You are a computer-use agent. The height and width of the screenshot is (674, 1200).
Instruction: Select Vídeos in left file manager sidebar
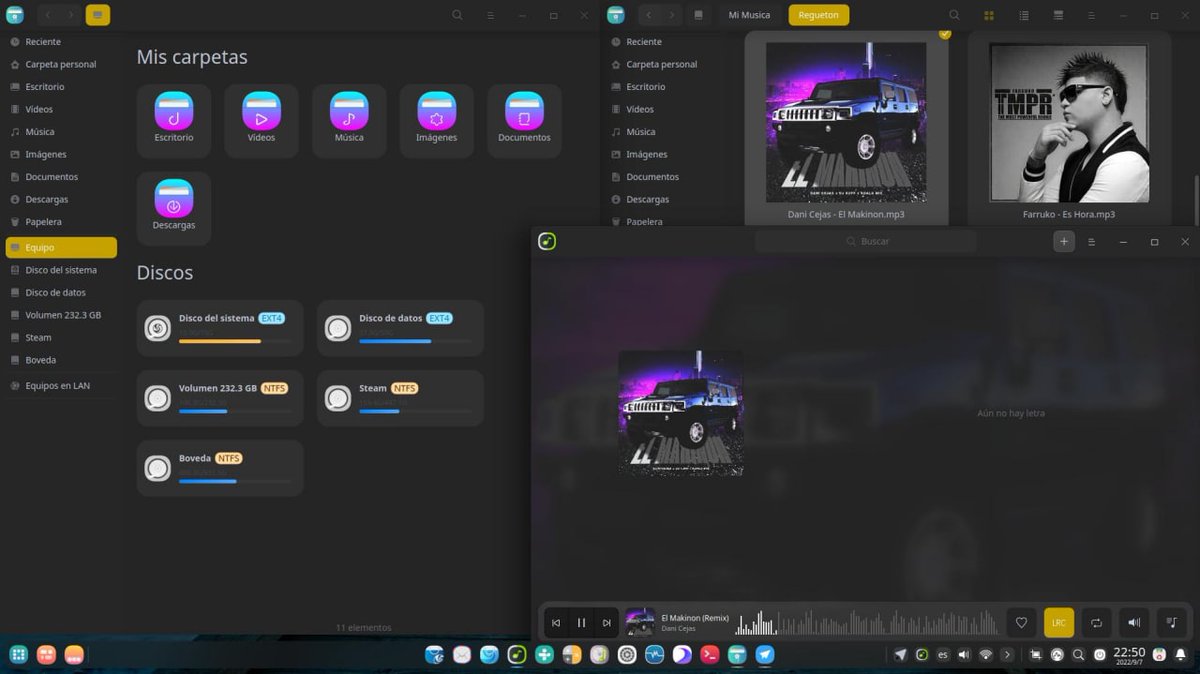[60, 109]
